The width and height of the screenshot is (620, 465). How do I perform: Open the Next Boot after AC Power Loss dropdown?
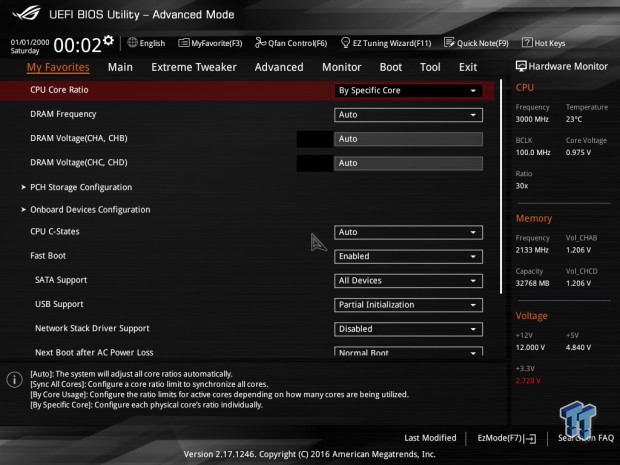click(408, 352)
